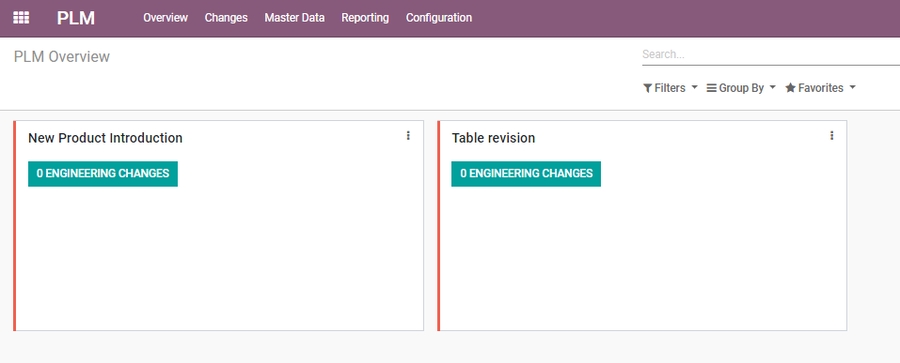
Task: Click 0 Engineering Changes under Table revision
Action: [526, 173]
